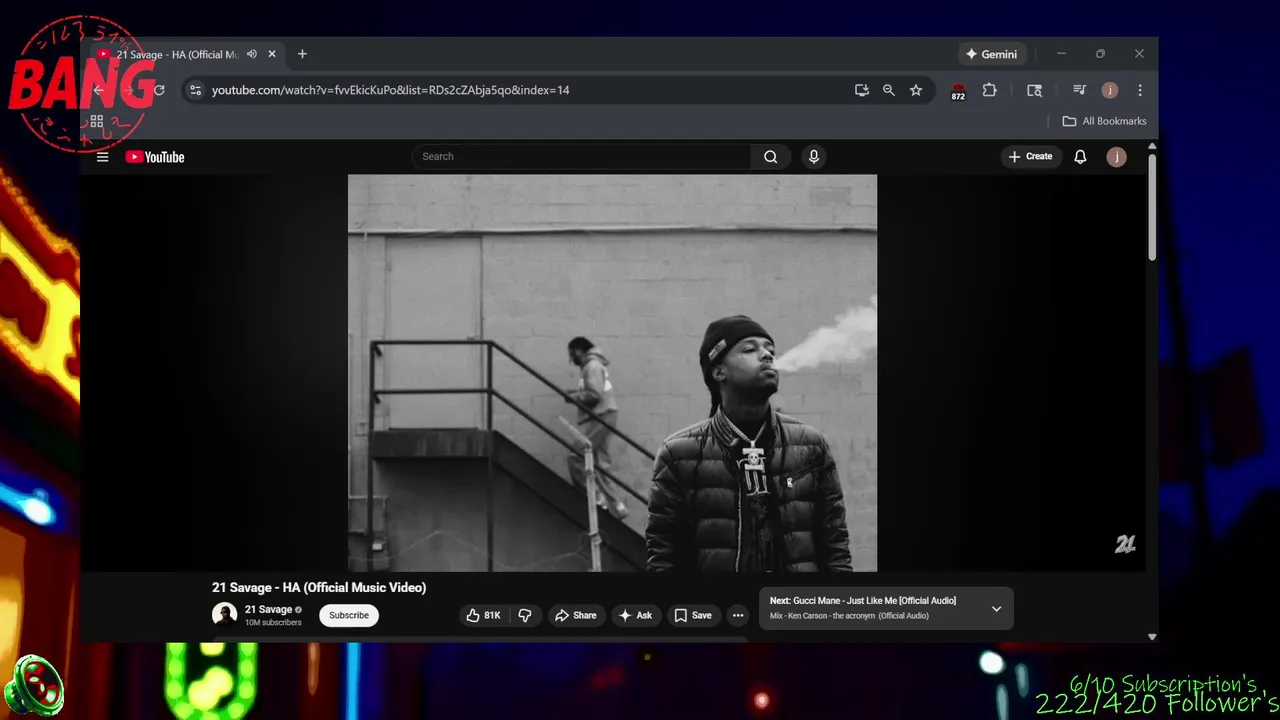Start voice search with the microphone icon

(x=813, y=157)
